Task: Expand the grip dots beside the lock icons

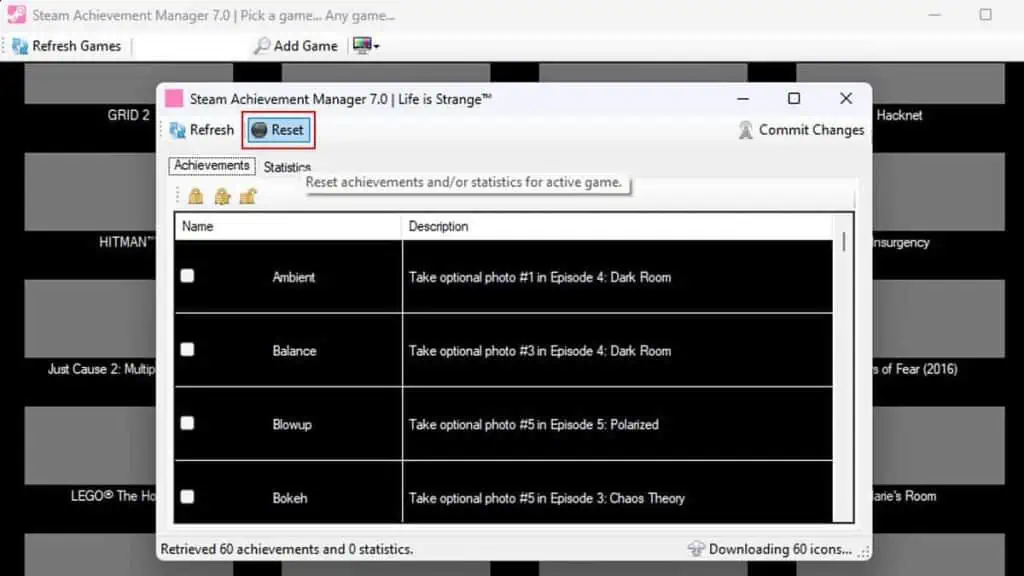Action: 177,195
